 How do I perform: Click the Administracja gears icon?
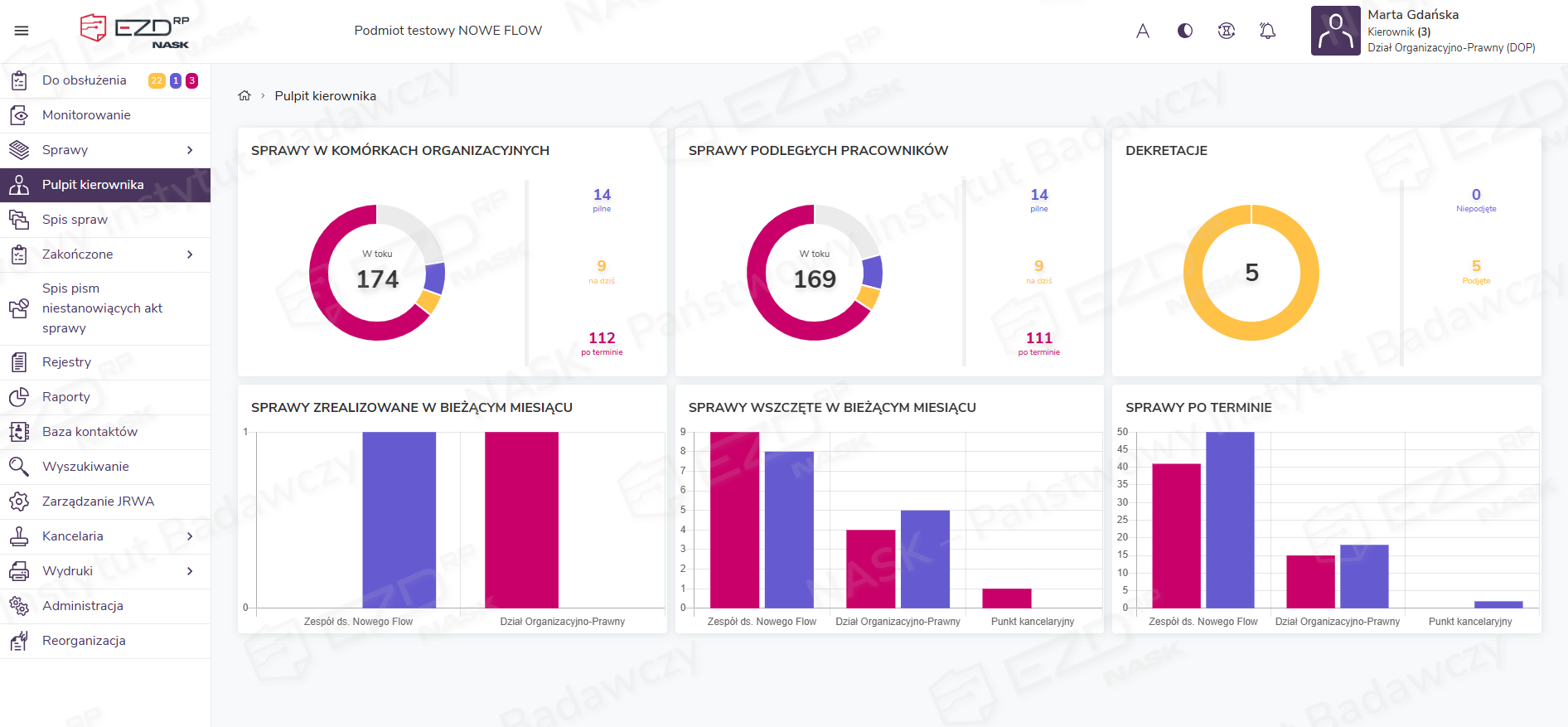[19, 606]
